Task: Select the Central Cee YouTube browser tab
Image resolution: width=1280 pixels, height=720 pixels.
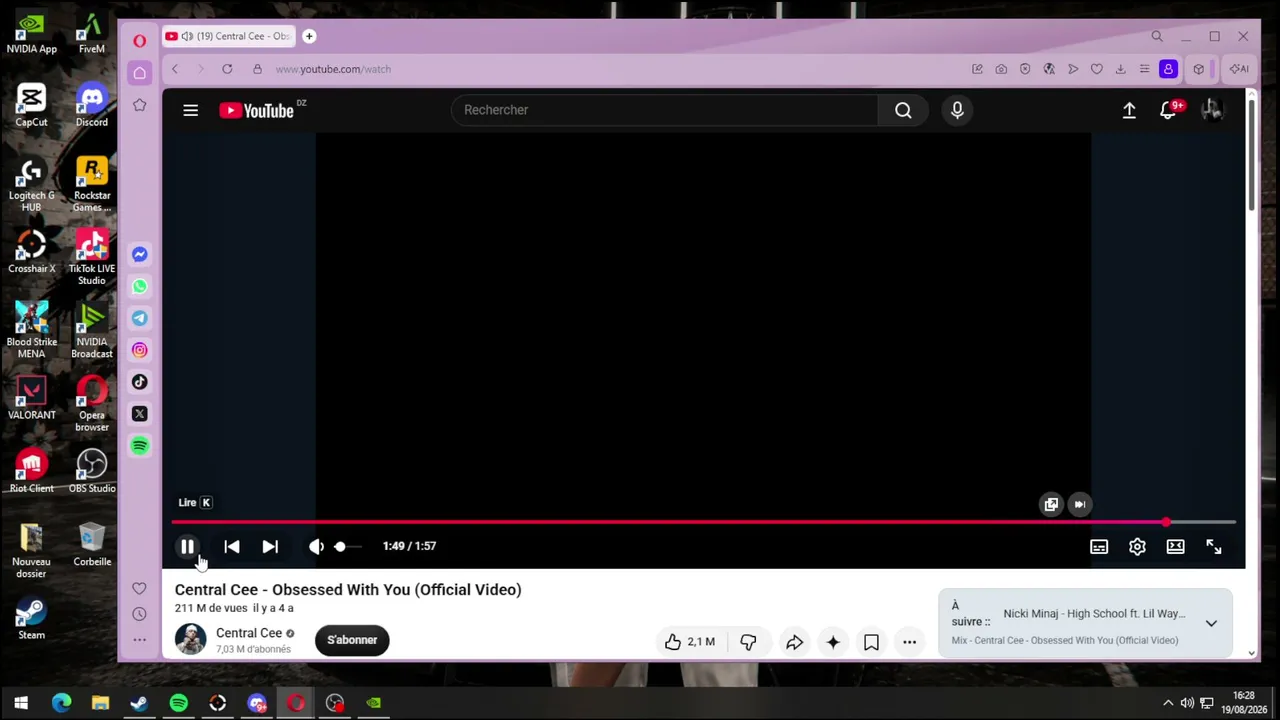Action: [228, 36]
